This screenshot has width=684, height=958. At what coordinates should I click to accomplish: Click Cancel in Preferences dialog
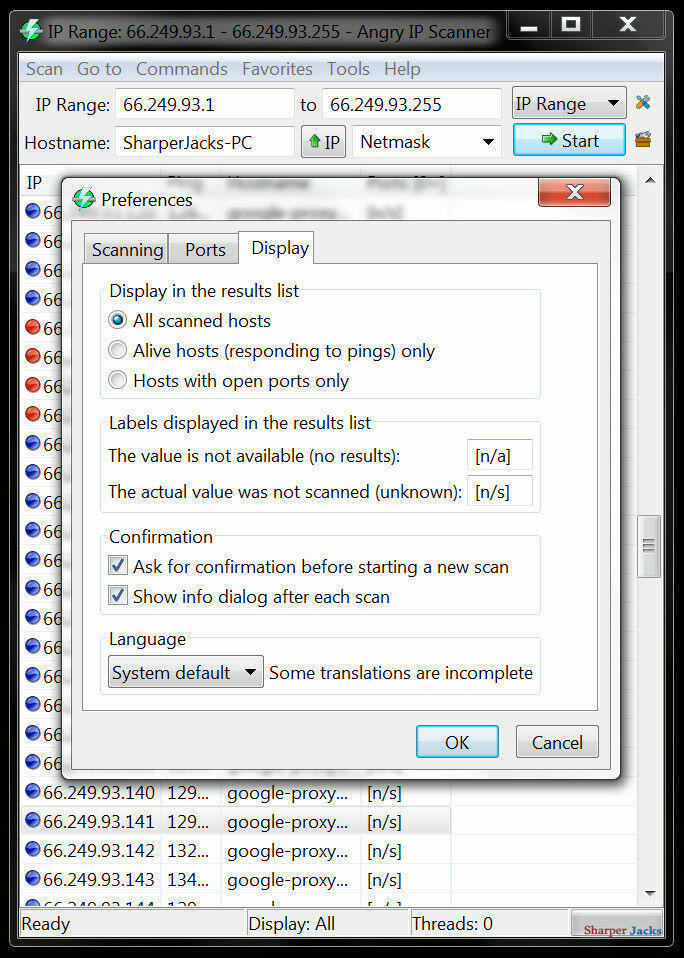(557, 742)
